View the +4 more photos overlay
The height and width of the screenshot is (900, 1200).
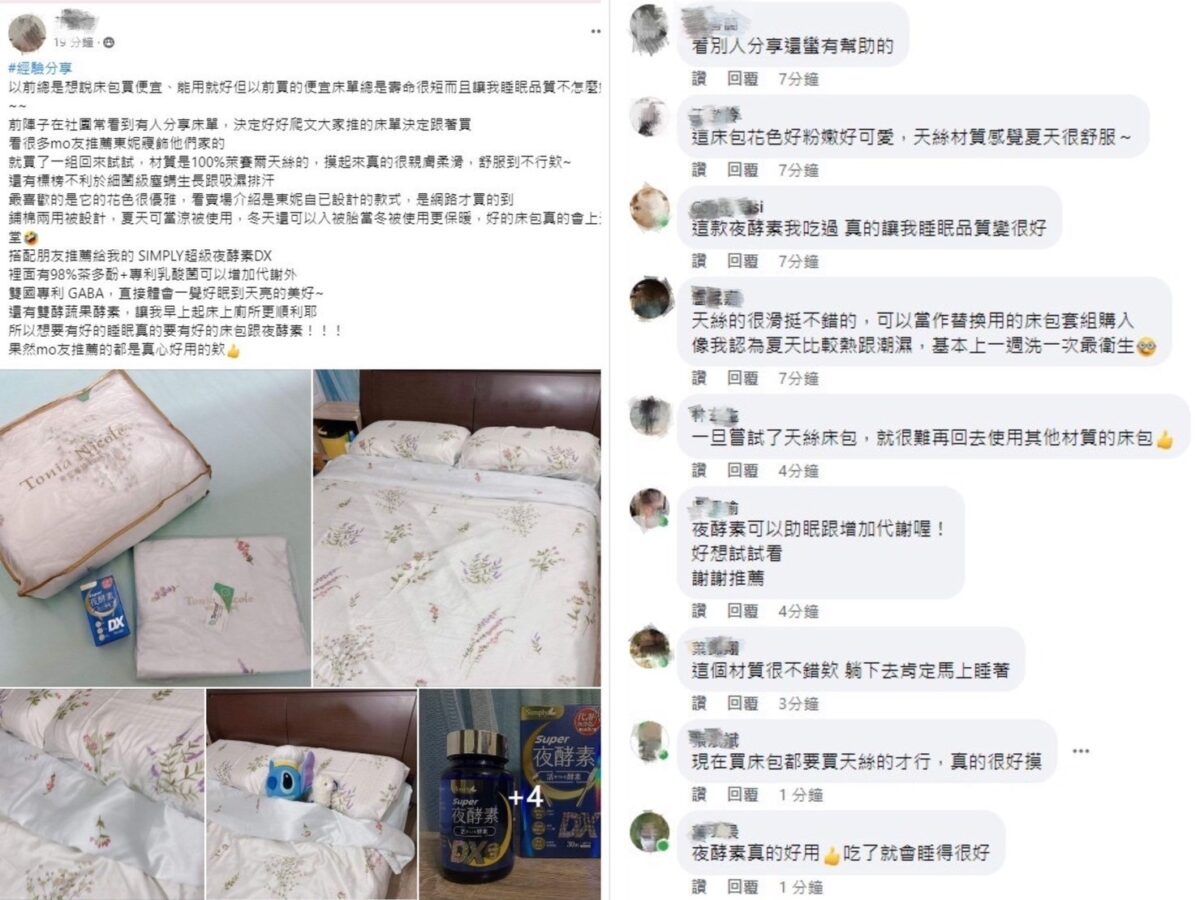pyautogui.click(x=510, y=794)
